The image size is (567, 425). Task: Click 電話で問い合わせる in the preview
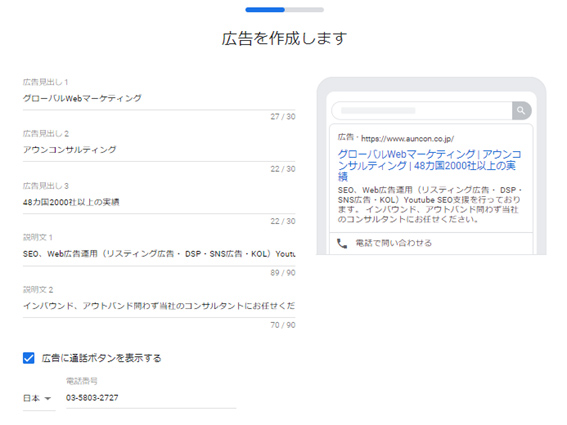click(x=393, y=243)
